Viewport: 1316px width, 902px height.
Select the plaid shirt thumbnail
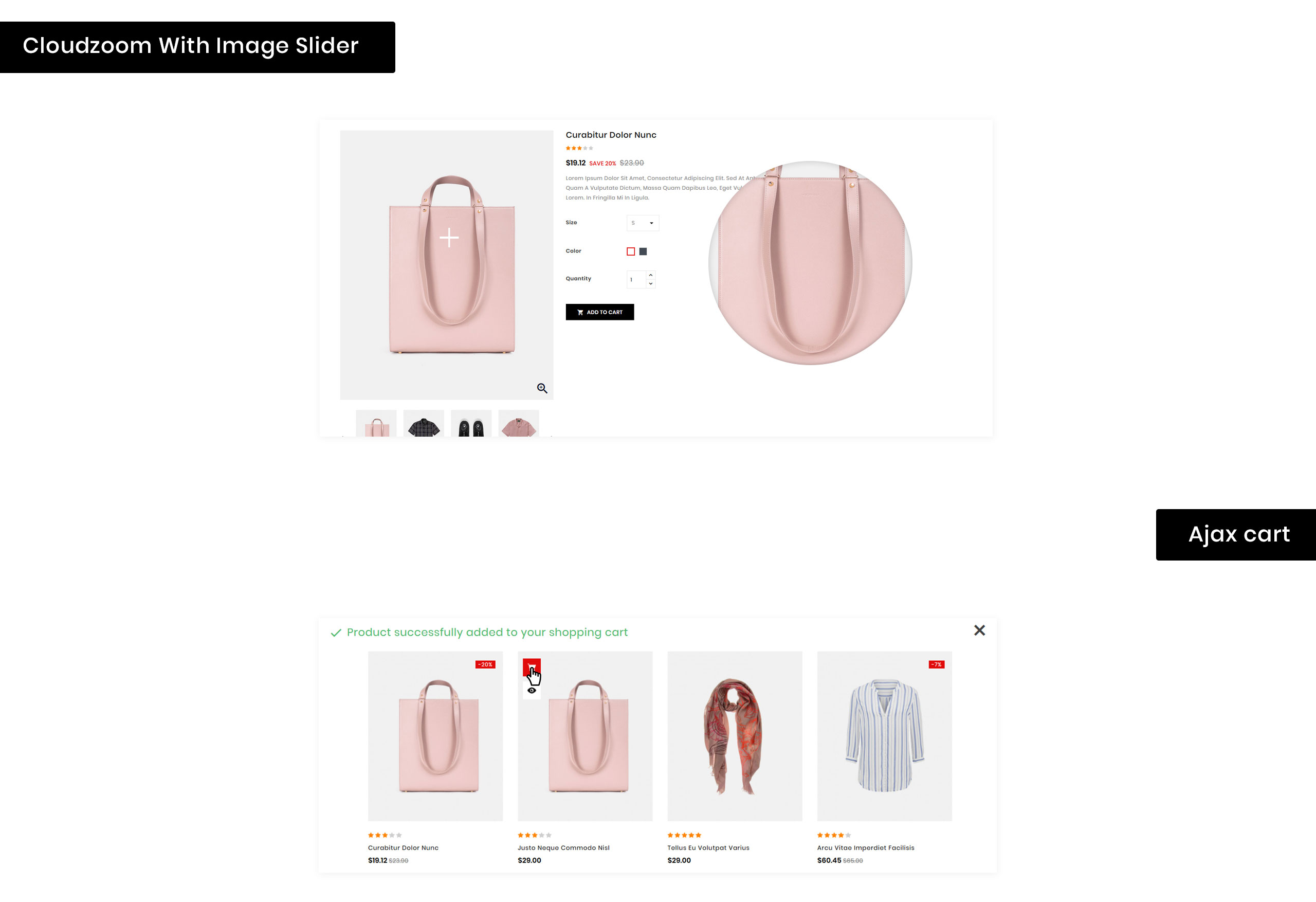click(424, 423)
